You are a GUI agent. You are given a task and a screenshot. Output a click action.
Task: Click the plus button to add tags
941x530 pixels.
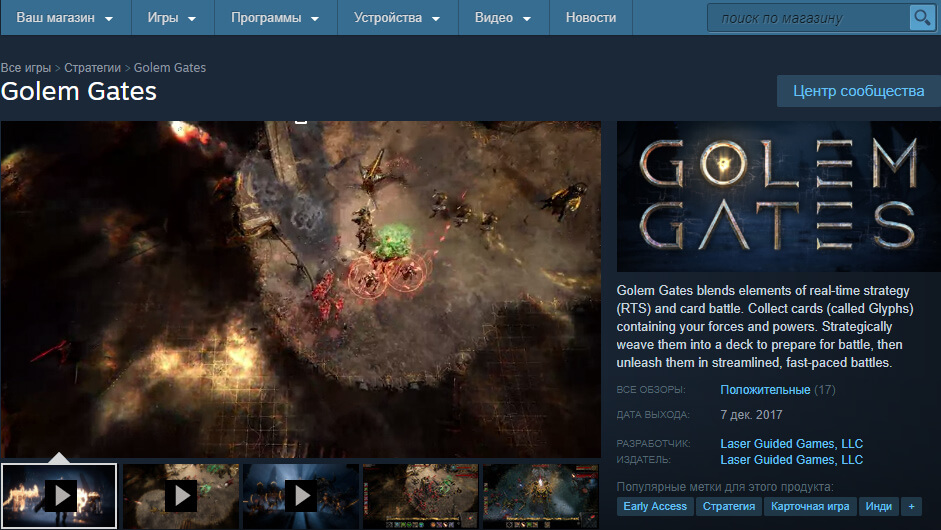click(x=912, y=506)
